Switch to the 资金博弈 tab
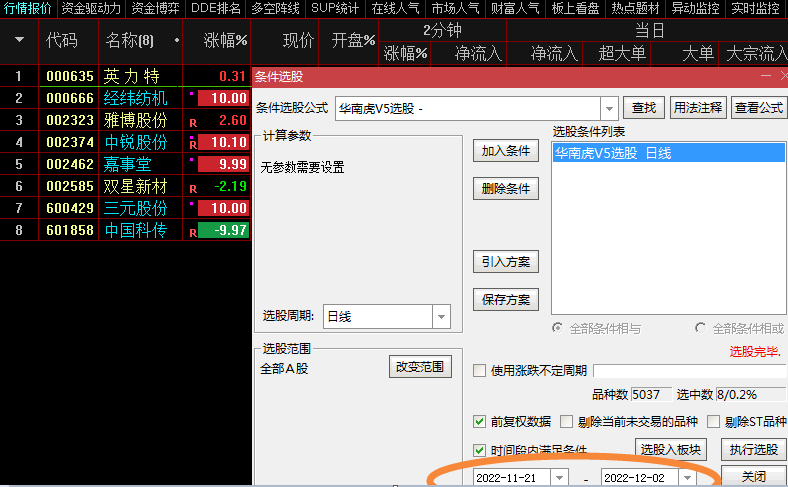 pos(155,9)
